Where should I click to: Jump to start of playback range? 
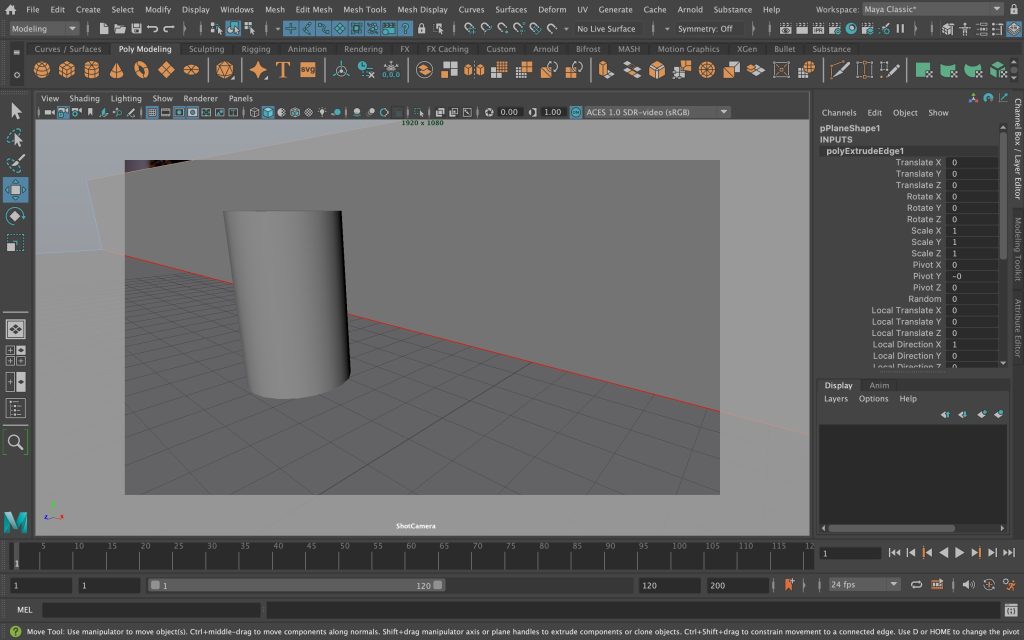tap(895, 552)
